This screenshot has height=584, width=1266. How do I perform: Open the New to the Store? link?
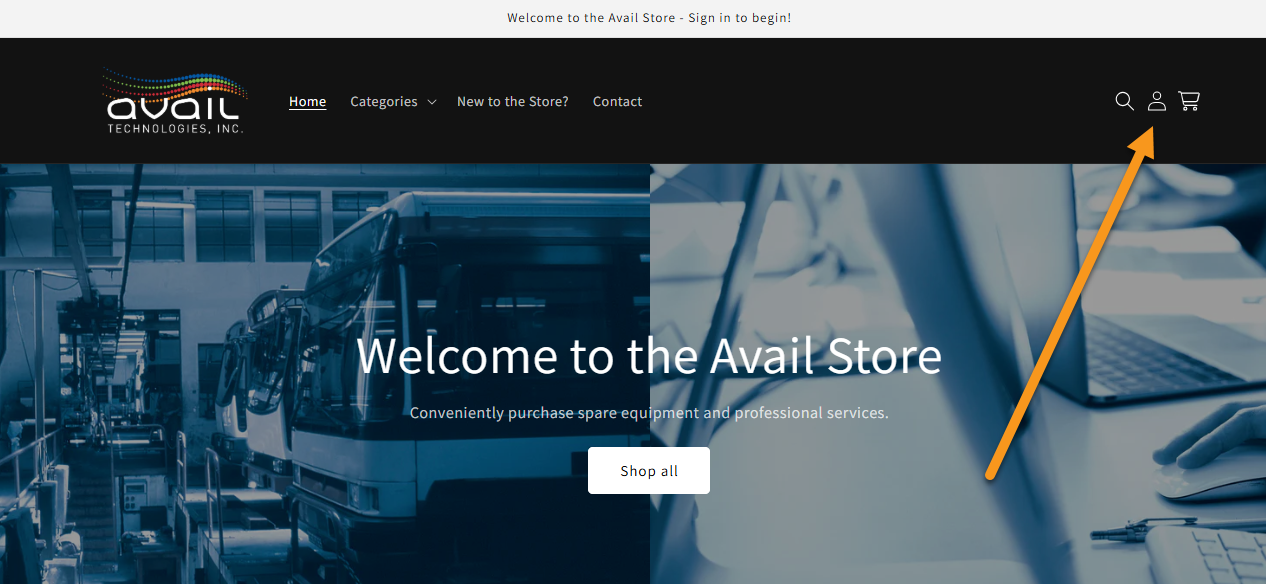coord(513,102)
